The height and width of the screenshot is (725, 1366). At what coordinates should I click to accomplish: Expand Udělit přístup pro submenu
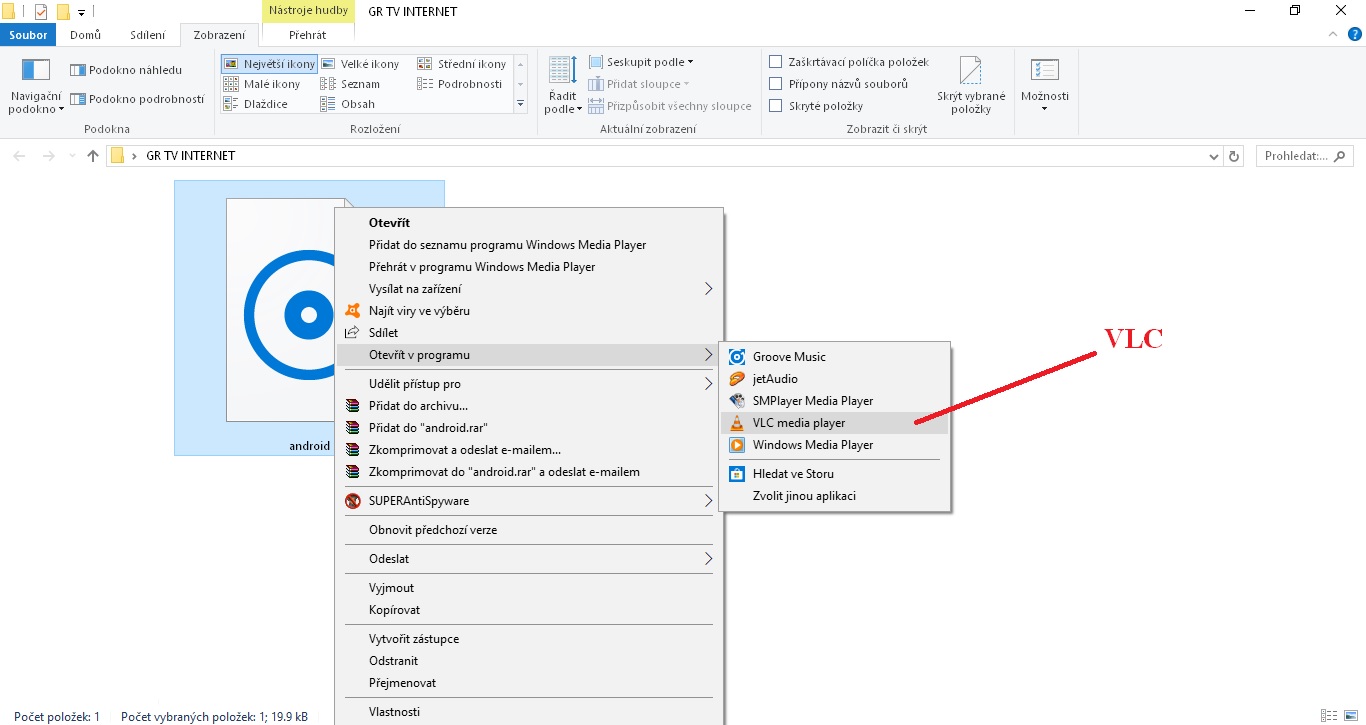[528, 384]
